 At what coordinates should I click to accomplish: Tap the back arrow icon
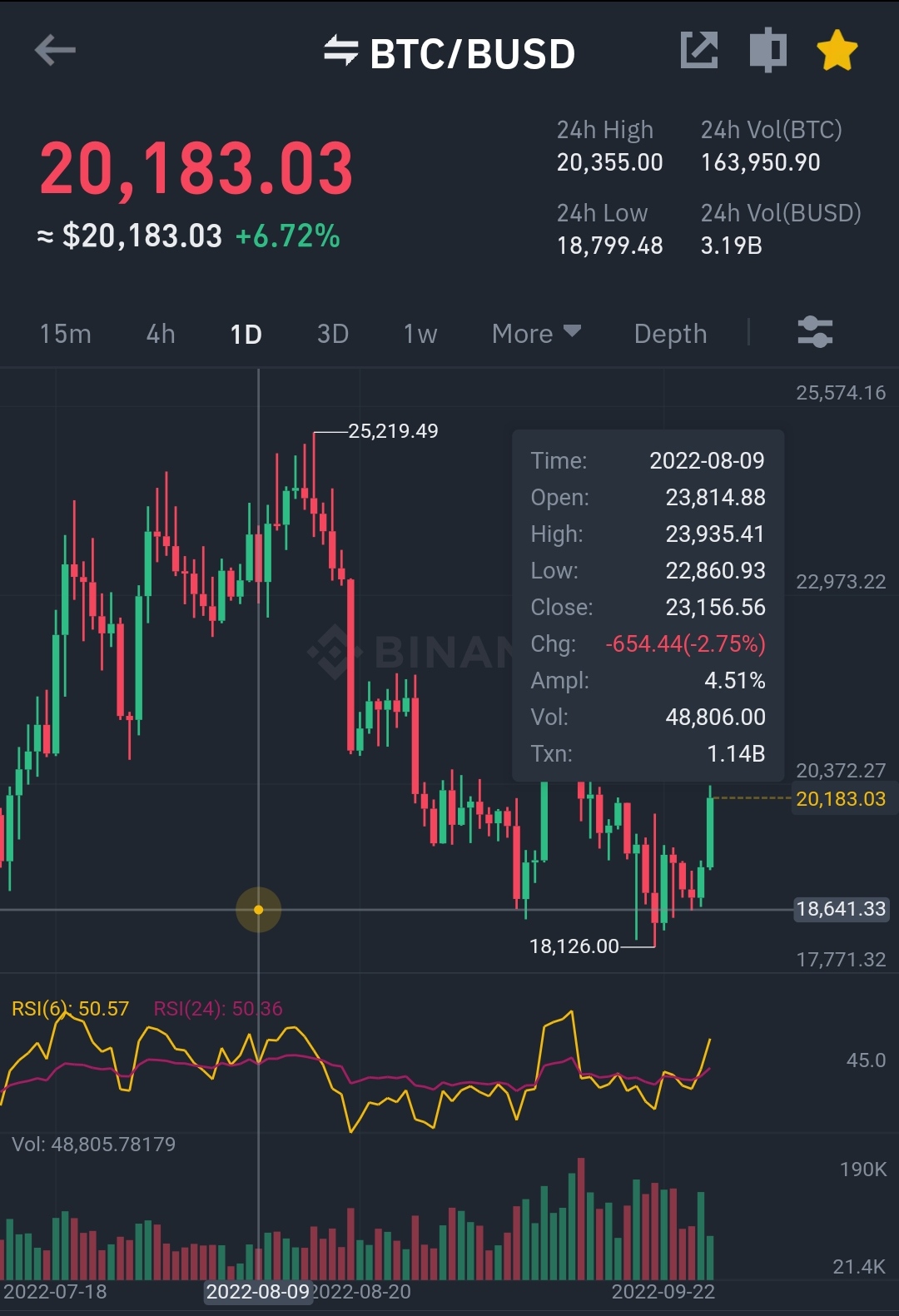[x=55, y=51]
